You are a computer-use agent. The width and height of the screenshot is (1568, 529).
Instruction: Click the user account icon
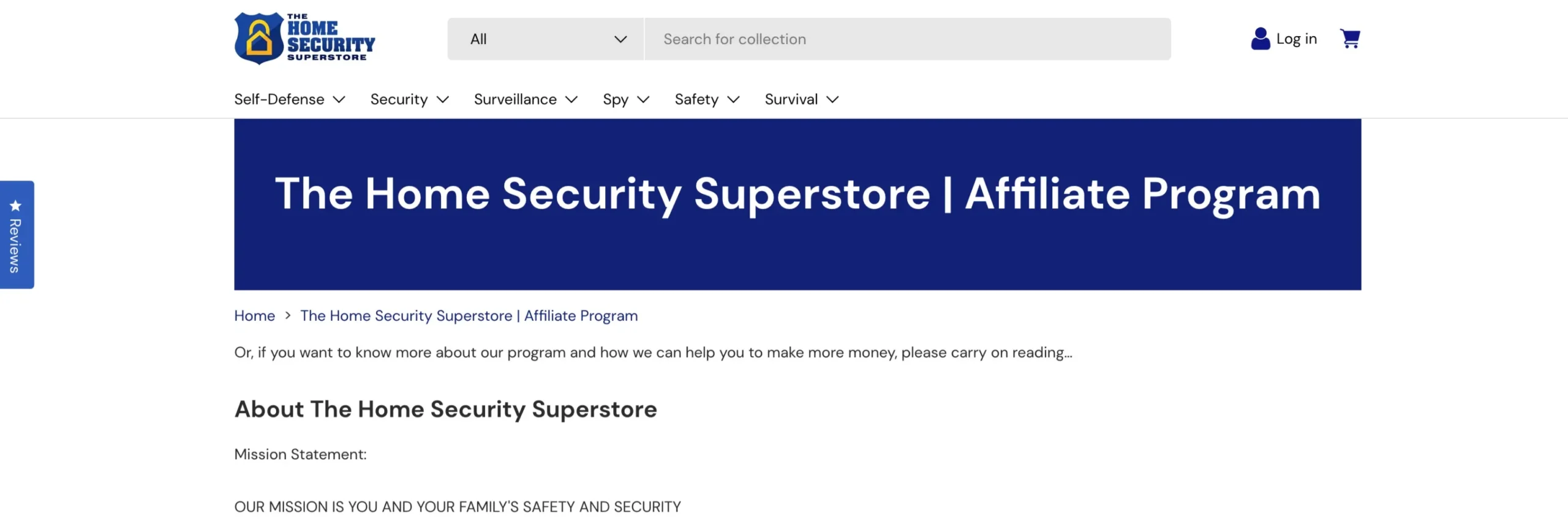[1260, 39]
